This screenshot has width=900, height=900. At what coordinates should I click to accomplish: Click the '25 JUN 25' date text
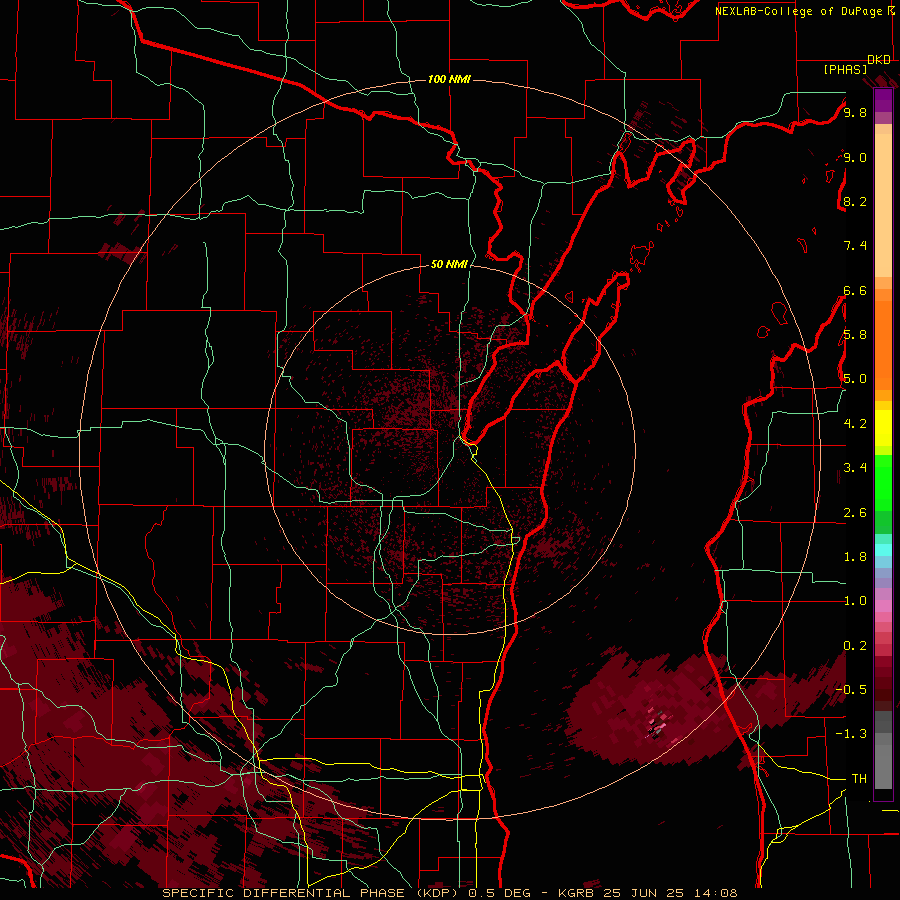click(643, 893)
